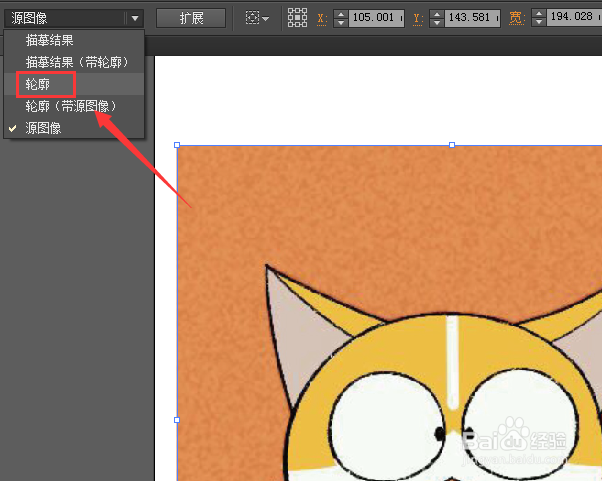Select the 轮廓 view option
This screenshot has width=602, height=481.
[x=74, y=84]
